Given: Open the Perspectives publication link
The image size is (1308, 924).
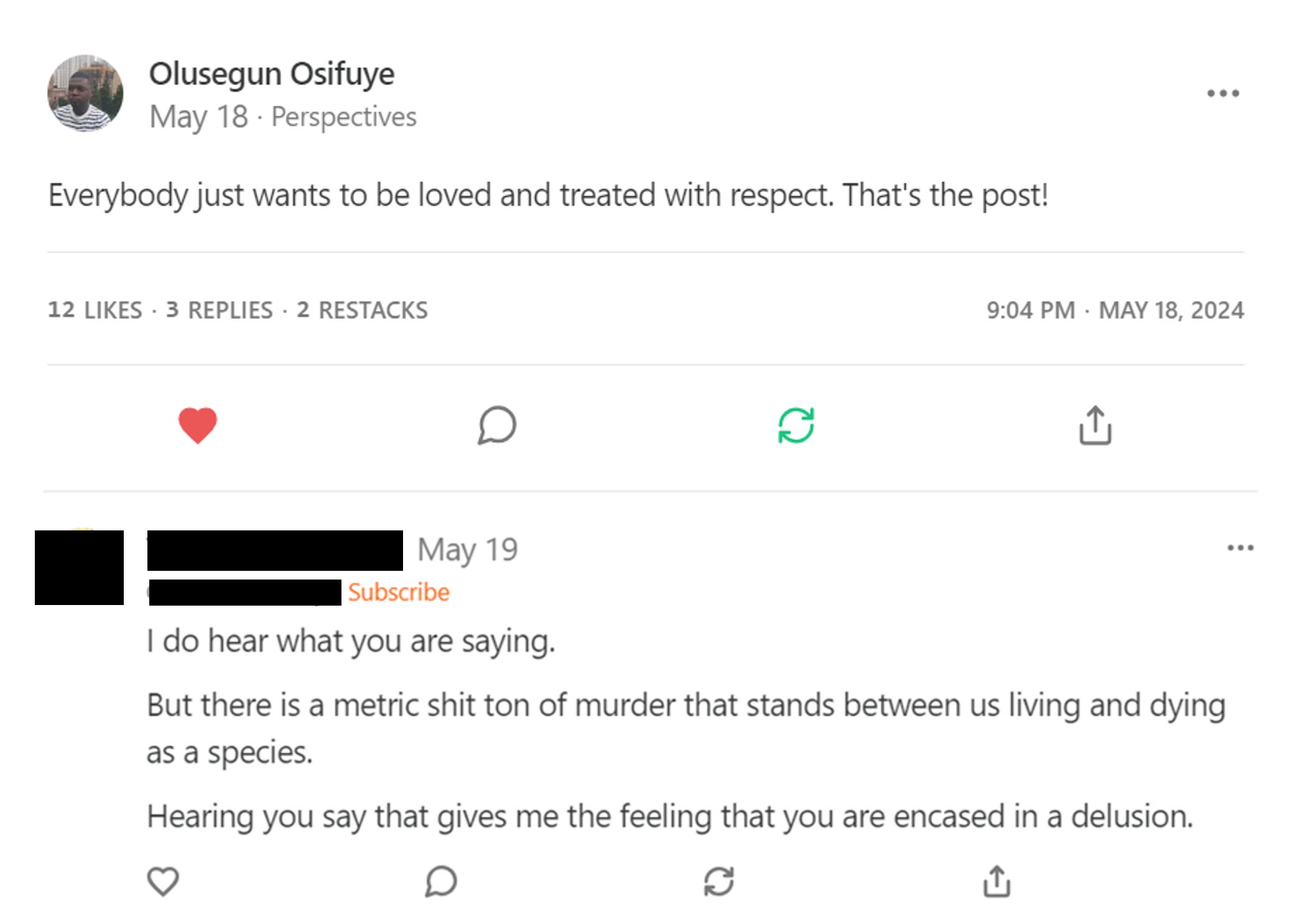Looking at the screenshot, I should pos(344,117).
